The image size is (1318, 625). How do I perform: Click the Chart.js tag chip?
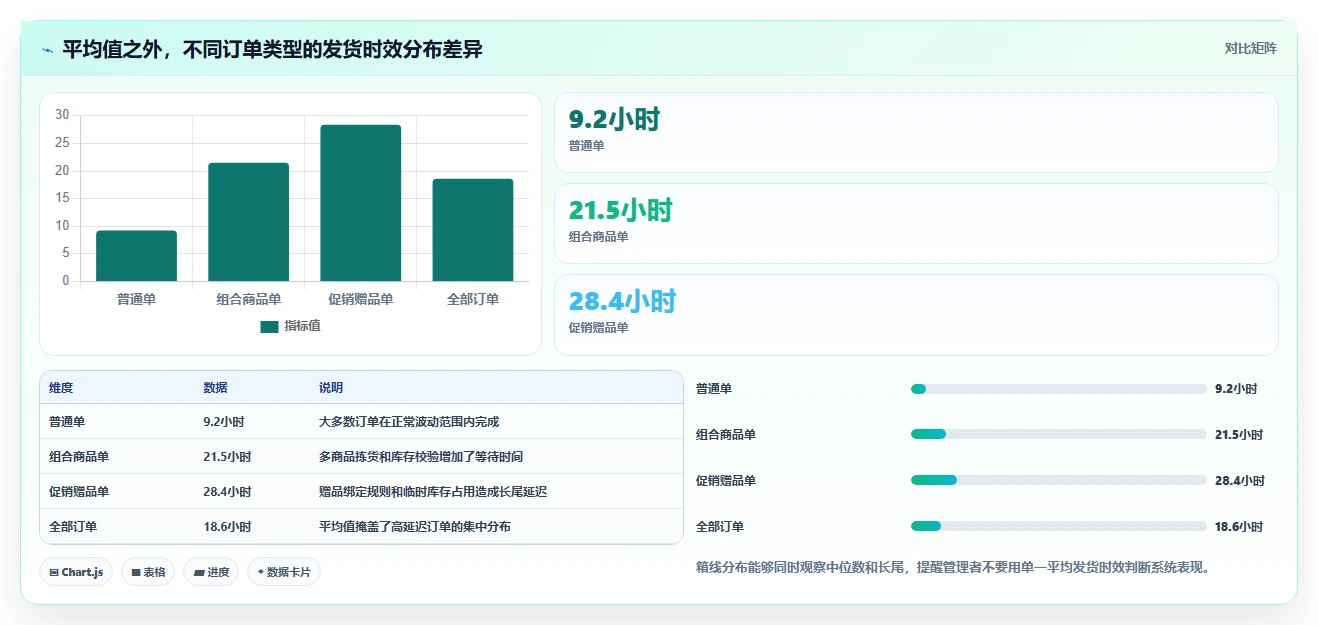point(77,572)
